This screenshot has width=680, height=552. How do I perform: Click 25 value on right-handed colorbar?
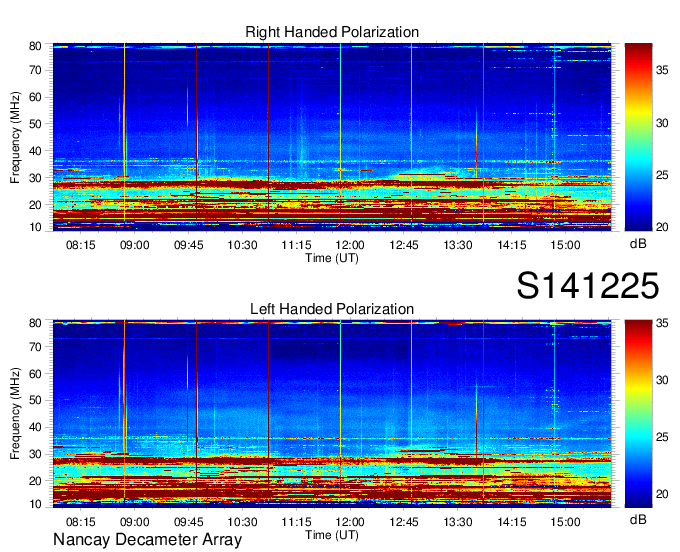[662, 175]
